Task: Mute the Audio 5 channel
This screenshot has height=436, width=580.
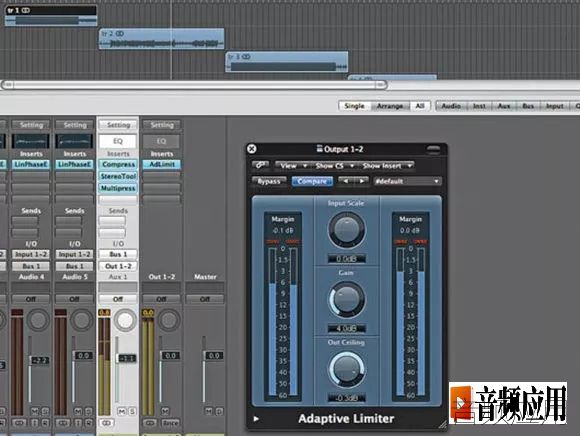Action: pyautogui.click(x=78, y=411)
